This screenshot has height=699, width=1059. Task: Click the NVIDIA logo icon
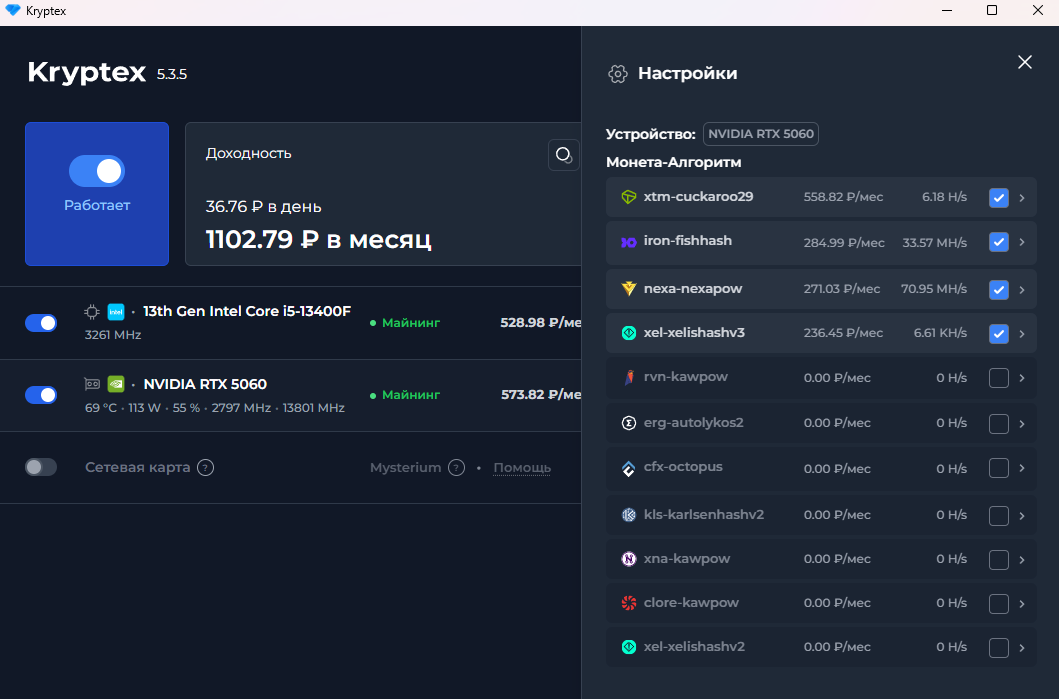tap(116, 384)
